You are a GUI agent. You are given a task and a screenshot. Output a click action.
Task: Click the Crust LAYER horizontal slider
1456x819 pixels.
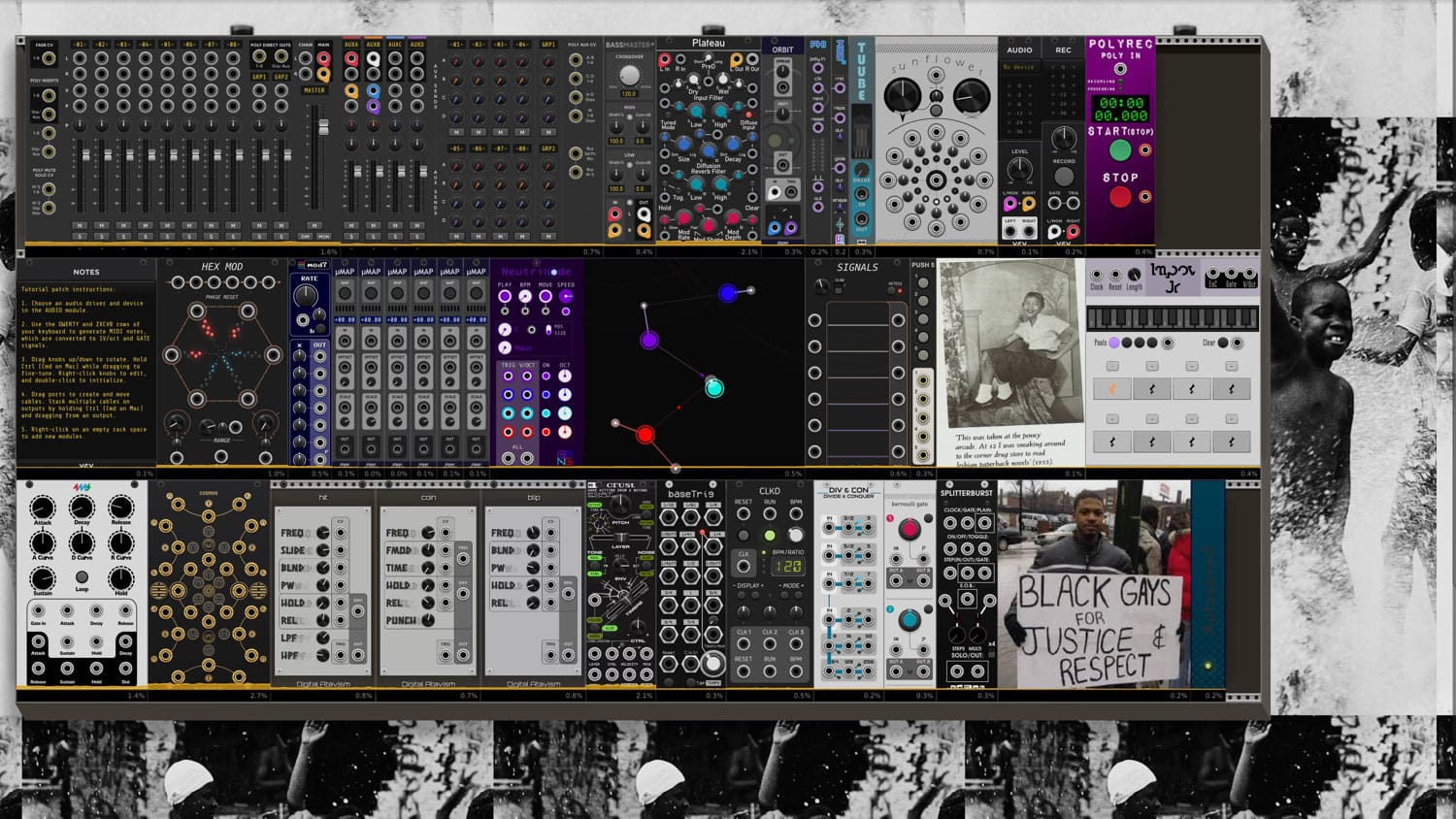[x=621, y=536]
